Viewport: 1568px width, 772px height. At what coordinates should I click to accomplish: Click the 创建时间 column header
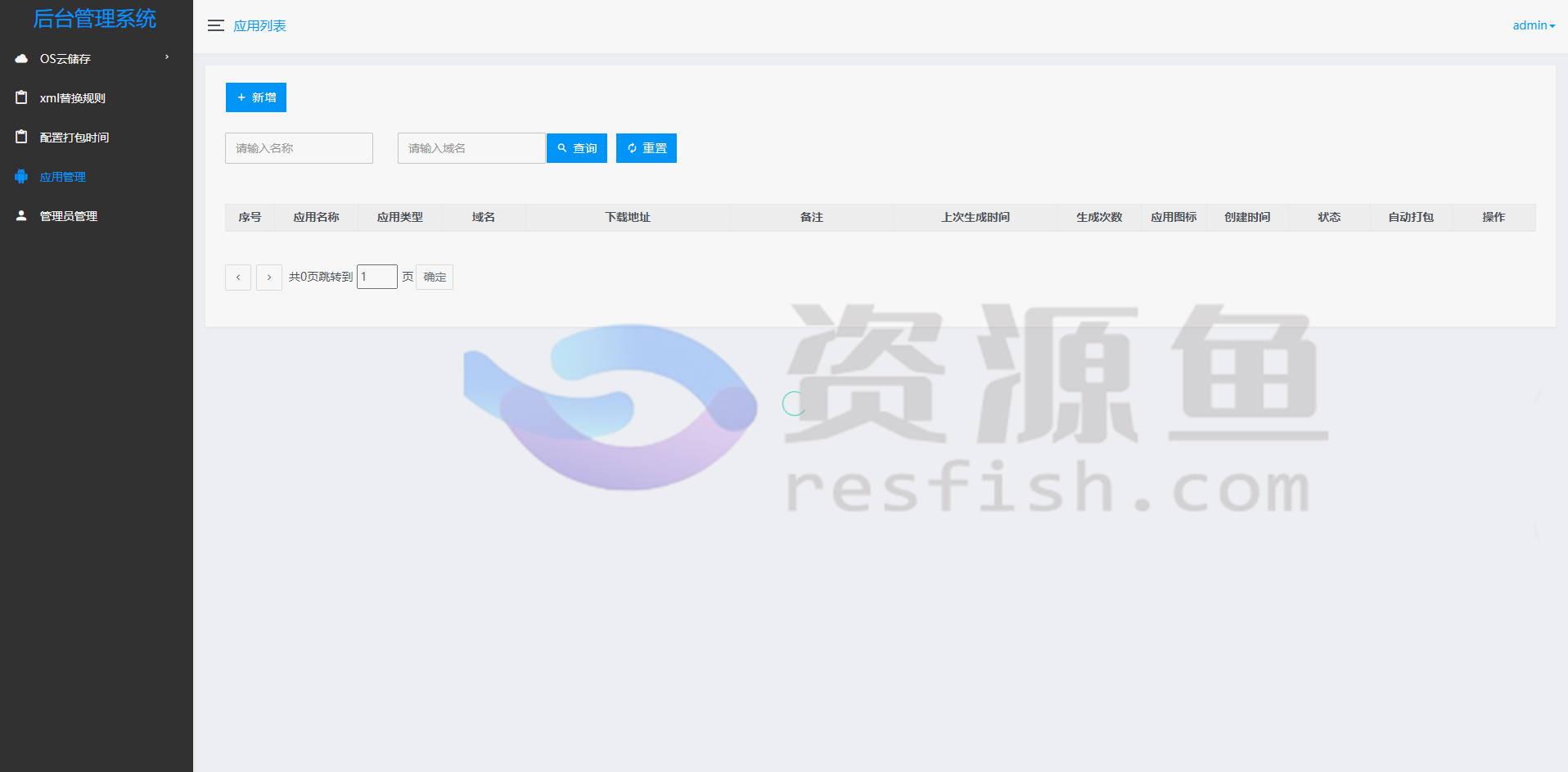[1247, 217]
